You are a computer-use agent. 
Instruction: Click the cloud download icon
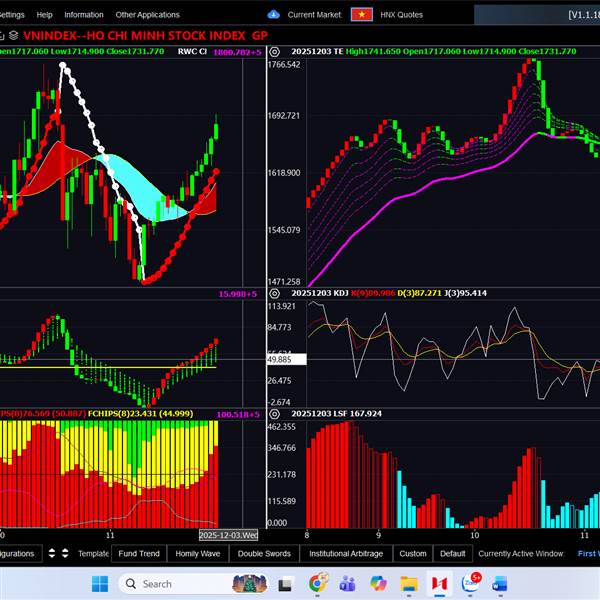pyautogui.click(x=274, y=15)
